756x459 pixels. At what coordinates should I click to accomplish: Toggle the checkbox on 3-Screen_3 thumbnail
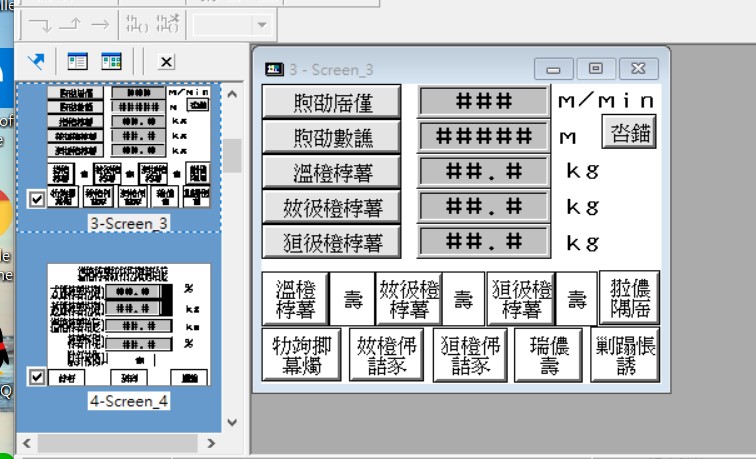click(x=37, y=199)
